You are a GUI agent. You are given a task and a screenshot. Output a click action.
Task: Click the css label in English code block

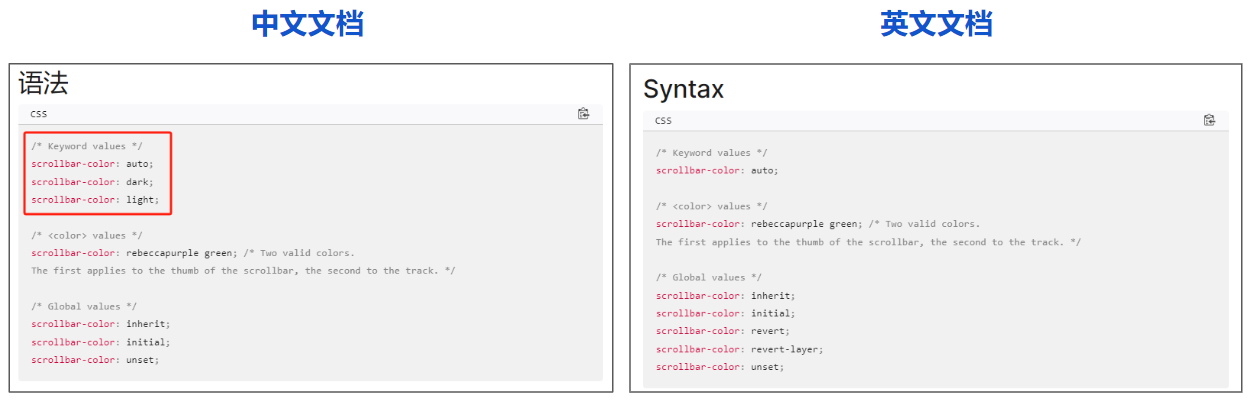[663, 121]
